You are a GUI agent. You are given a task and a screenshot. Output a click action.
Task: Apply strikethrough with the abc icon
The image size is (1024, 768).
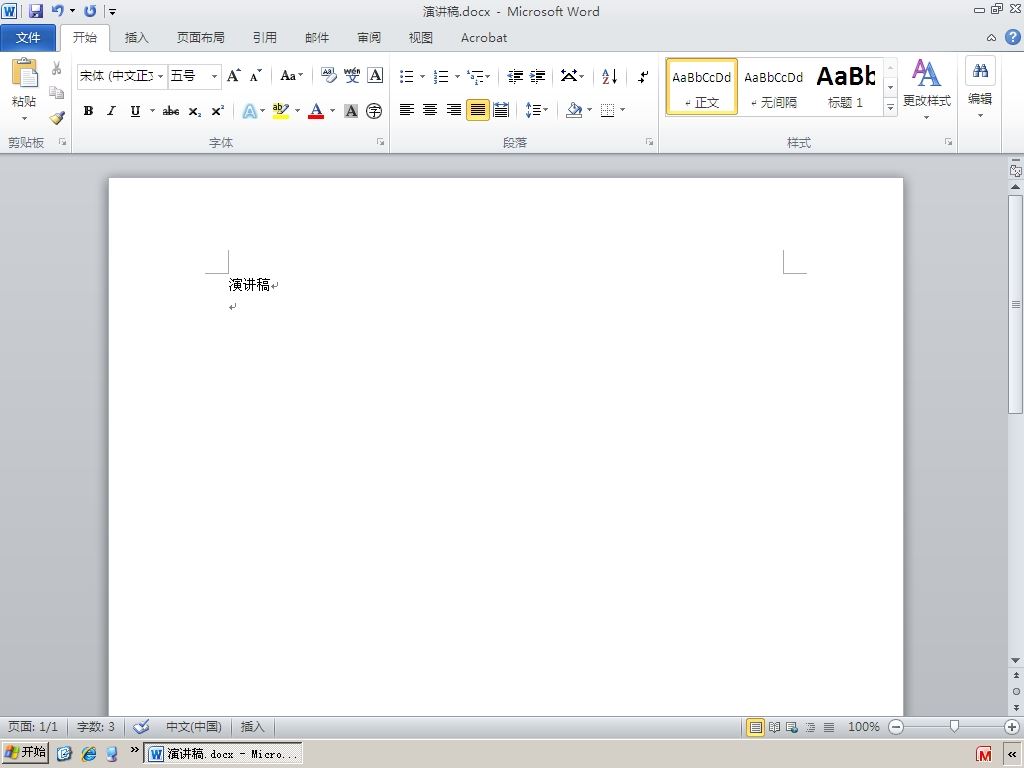[171, 111]
